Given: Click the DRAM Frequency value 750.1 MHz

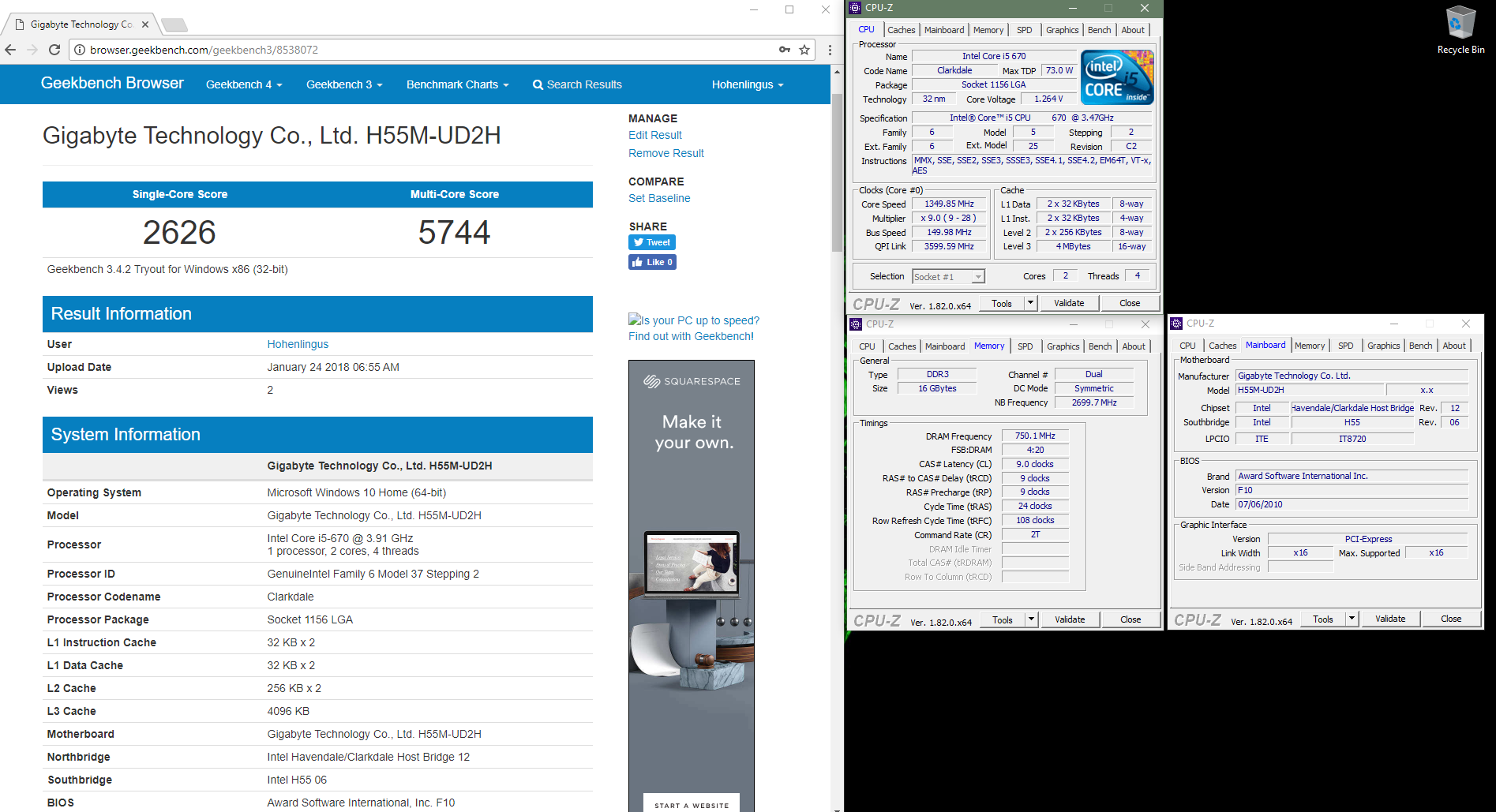Looking at the screenshot, I should click(x=1035, y=436).
